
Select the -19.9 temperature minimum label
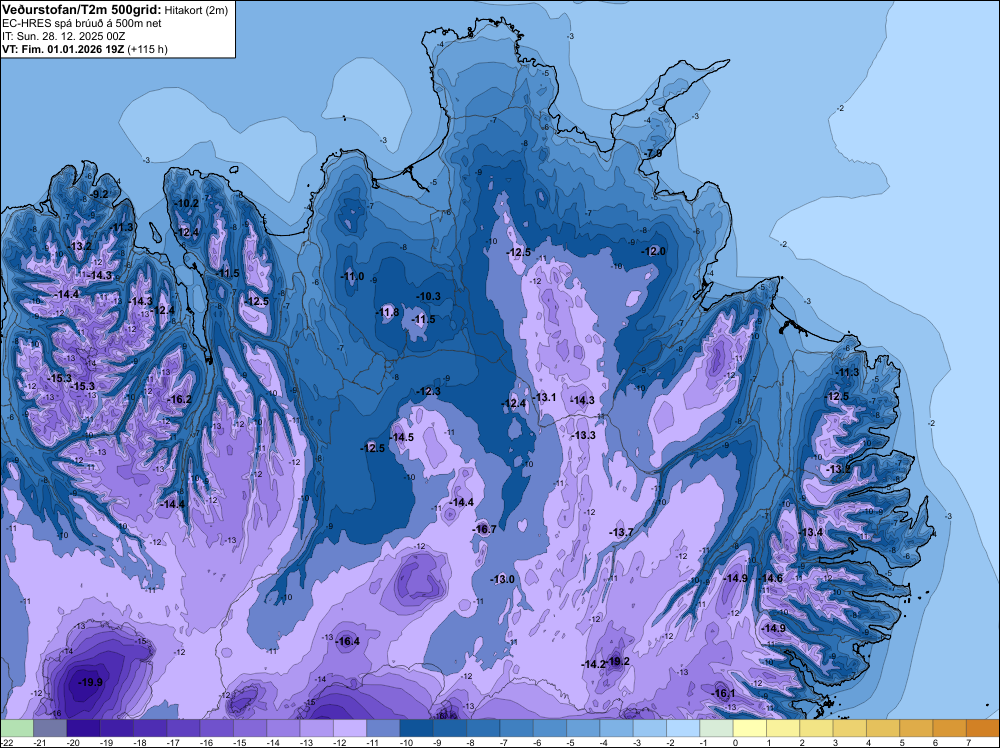[90, 682]
